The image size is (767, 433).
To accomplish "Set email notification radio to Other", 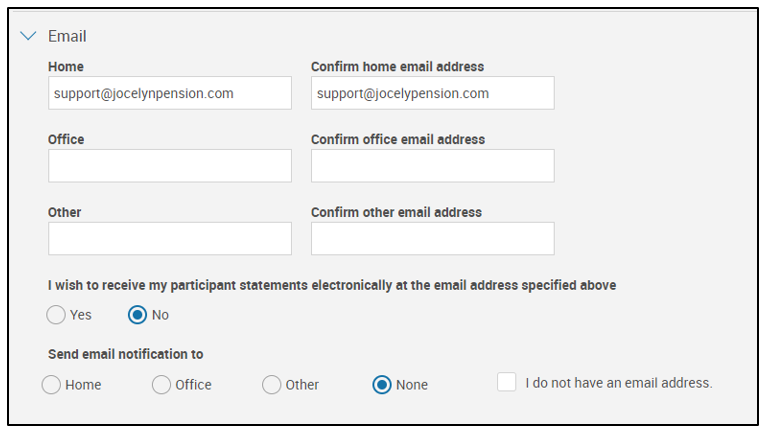I will (x=272, y=385).
